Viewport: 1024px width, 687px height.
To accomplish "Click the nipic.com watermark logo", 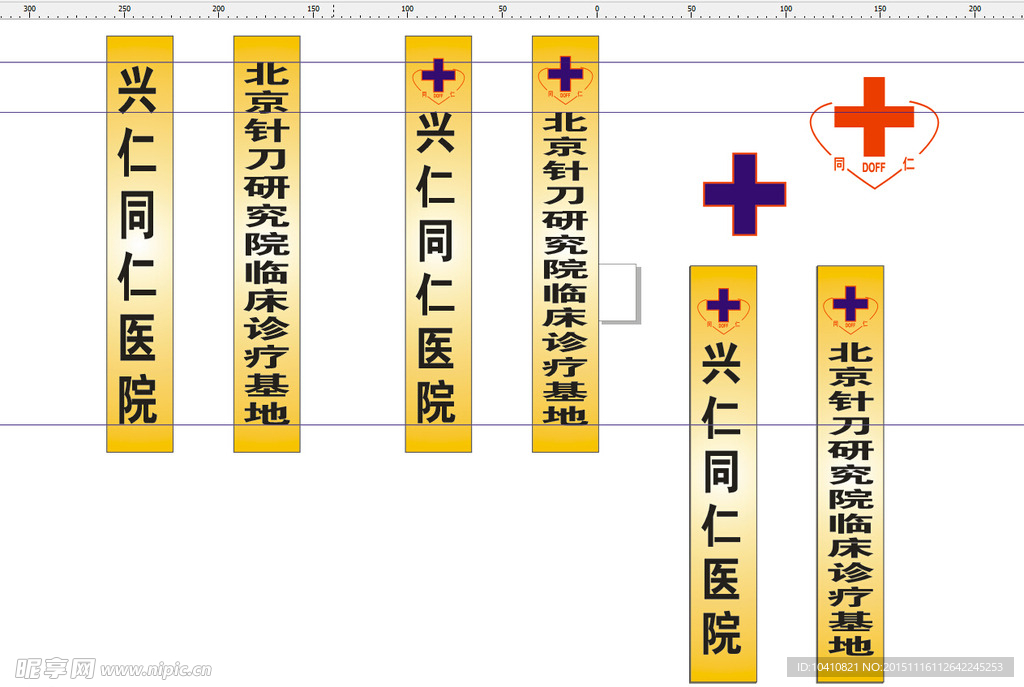I will point(112,668).
